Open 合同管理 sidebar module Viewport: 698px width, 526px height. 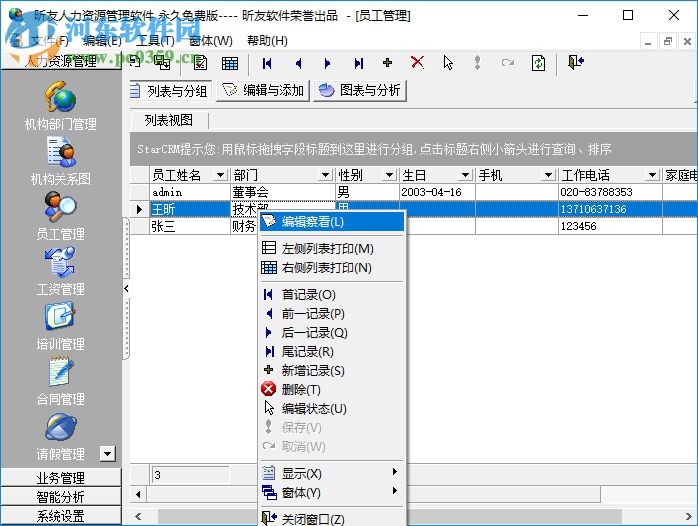click(x=61, y=381)
